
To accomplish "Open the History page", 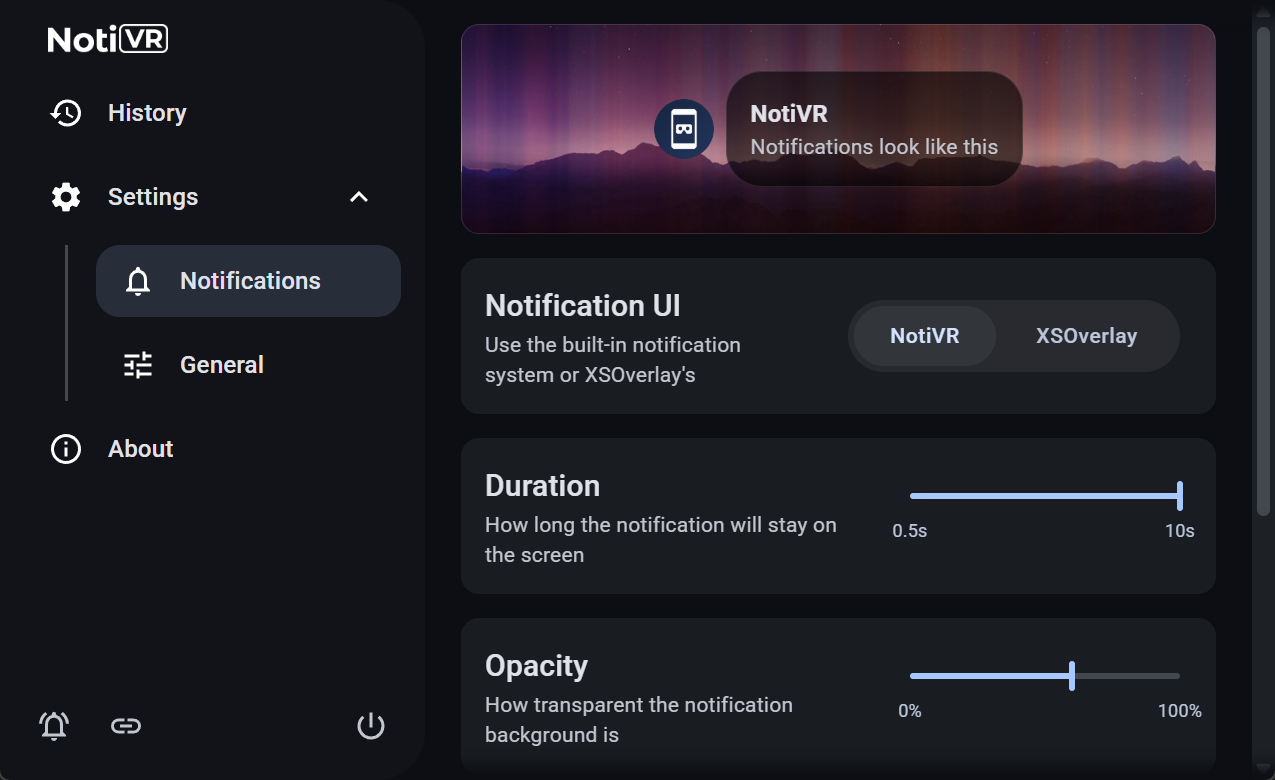I will pos(147,113).
